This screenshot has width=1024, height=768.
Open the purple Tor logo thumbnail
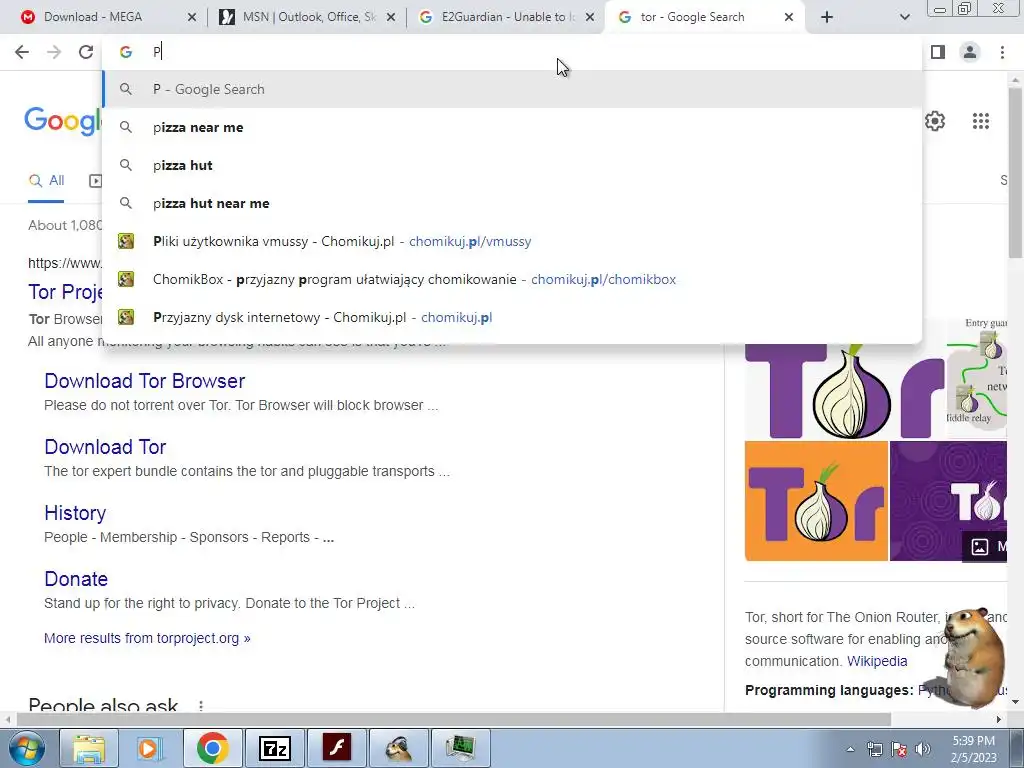tap(948, 501)
